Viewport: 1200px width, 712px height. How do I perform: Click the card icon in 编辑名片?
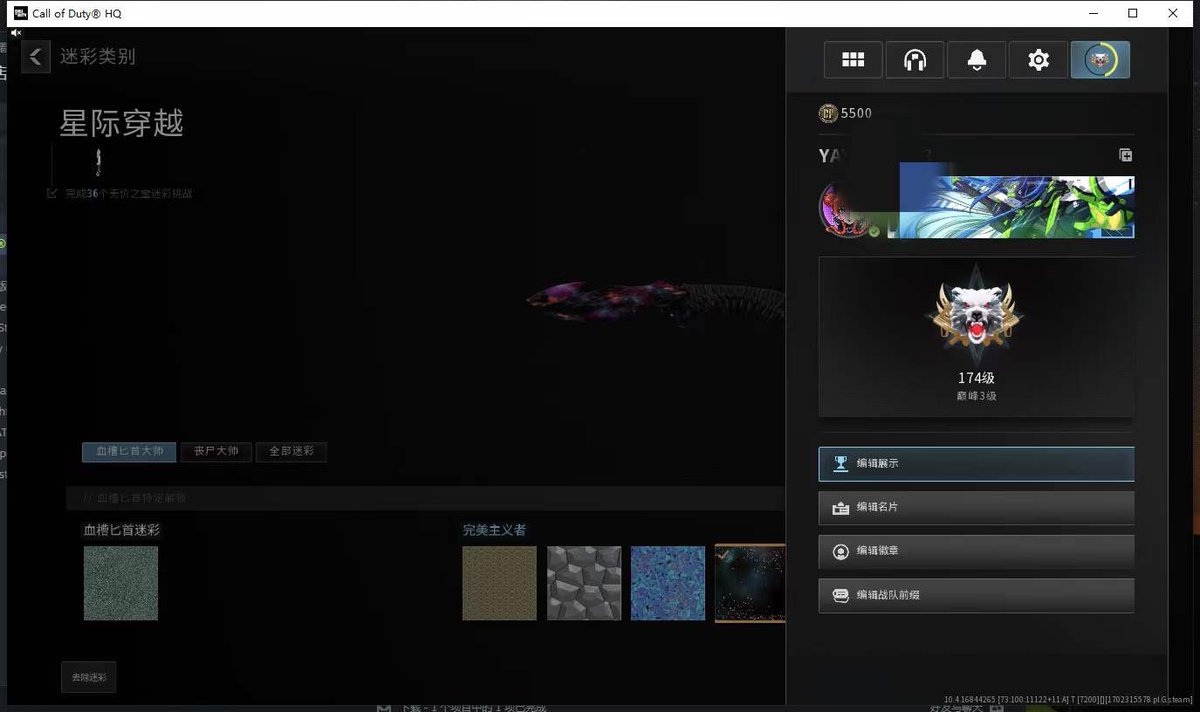(841, 507)
